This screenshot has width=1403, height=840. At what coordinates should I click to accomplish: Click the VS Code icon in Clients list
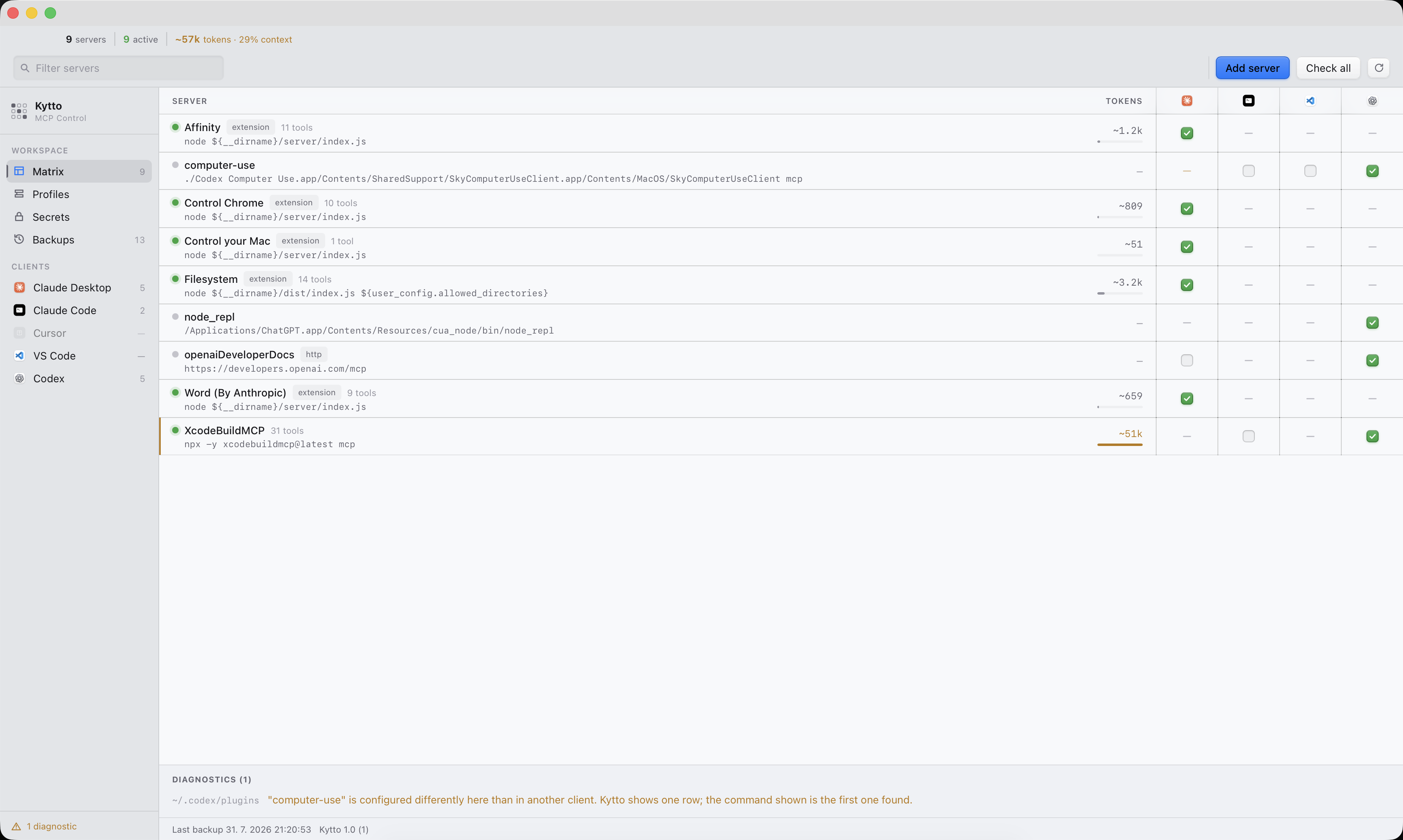20,355
